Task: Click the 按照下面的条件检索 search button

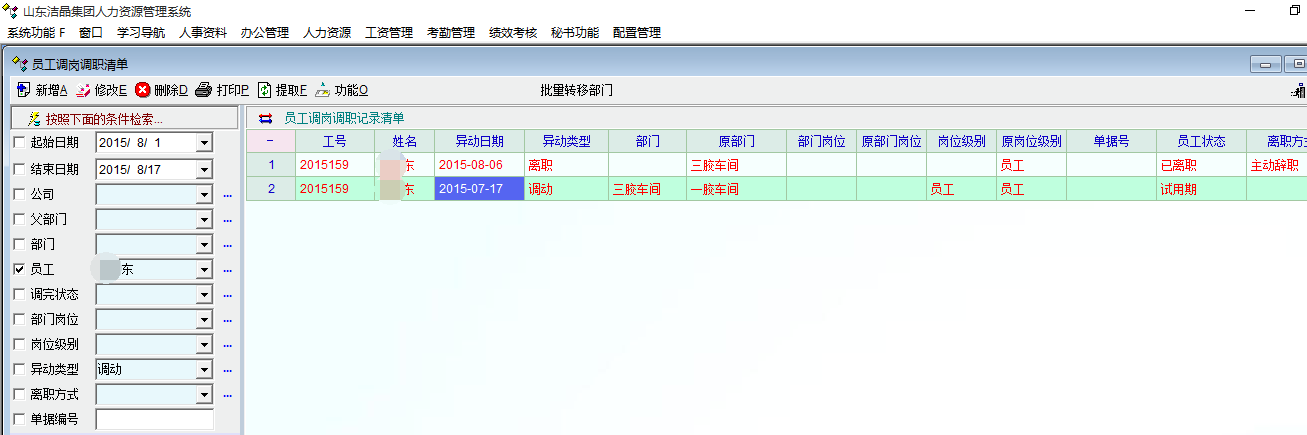Action: [124, 118]
